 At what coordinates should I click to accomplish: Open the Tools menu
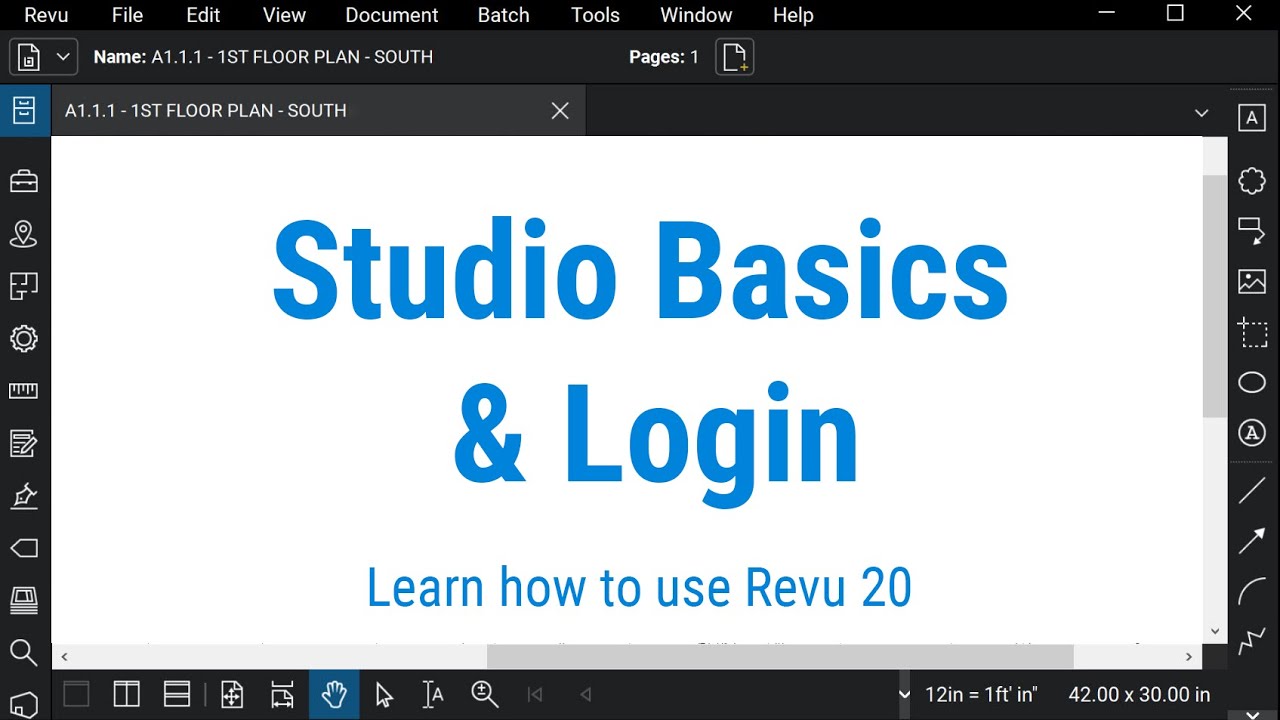[x=595, y=15]
